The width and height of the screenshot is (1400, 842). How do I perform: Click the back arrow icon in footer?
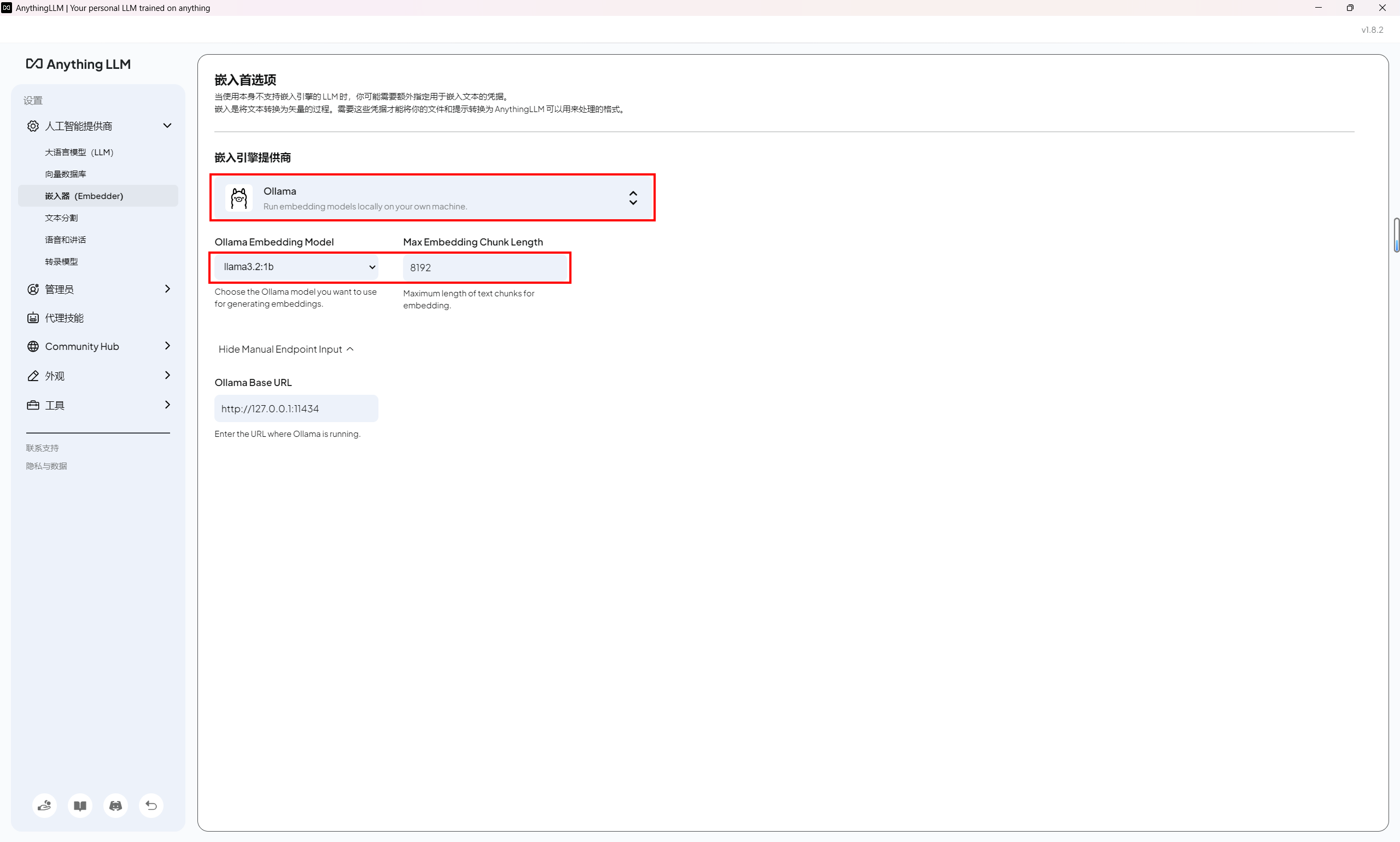pos(151,805)
